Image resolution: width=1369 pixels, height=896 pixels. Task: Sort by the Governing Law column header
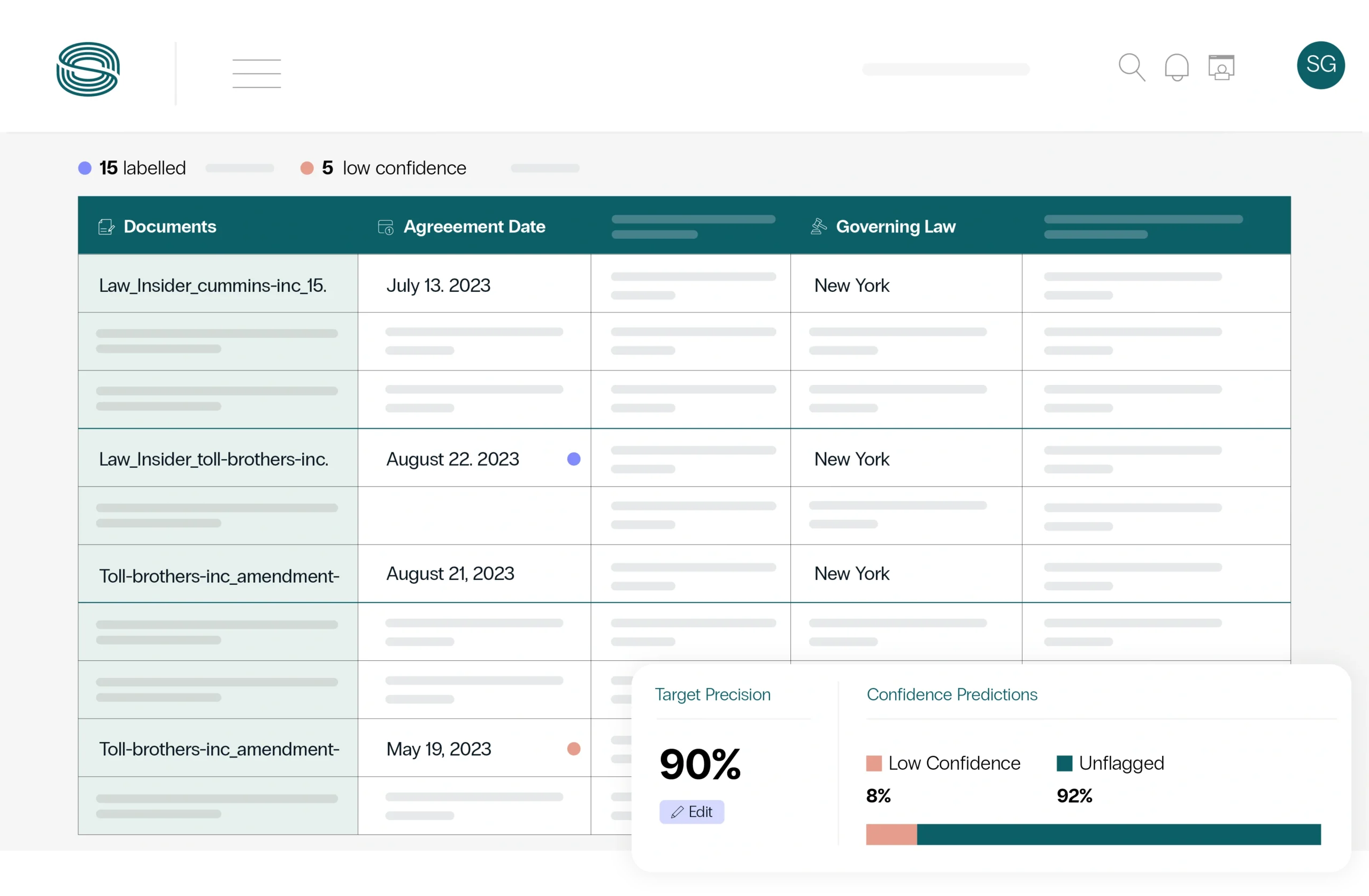click(896, 227)
